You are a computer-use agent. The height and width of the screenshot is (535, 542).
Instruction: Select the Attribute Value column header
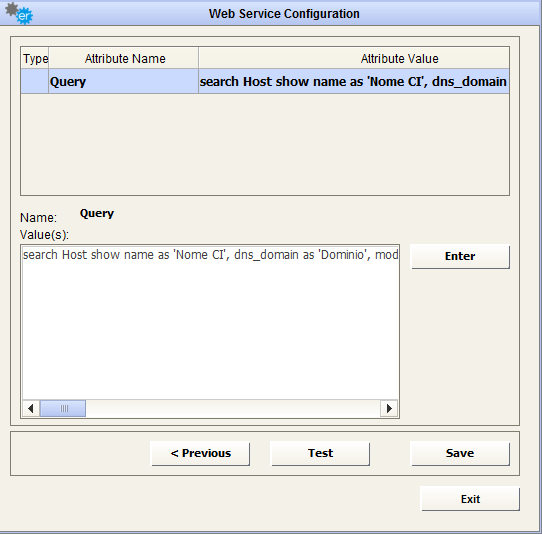tap(354, 58)
